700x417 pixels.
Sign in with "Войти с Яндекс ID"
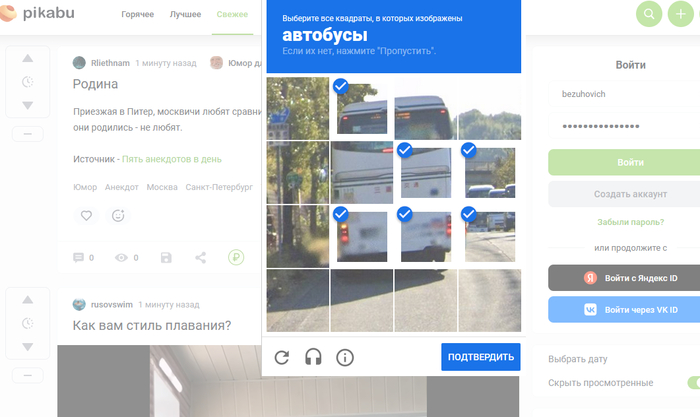point(624,278)
